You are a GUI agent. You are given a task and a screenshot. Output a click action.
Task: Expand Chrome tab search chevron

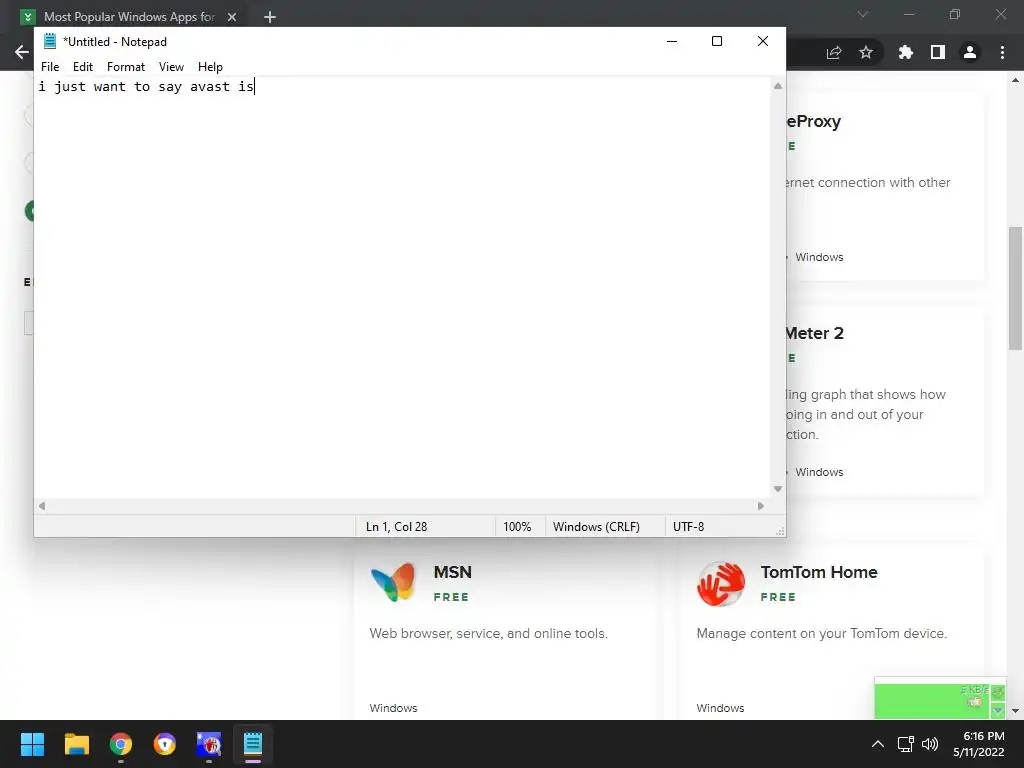pos(863,14)
